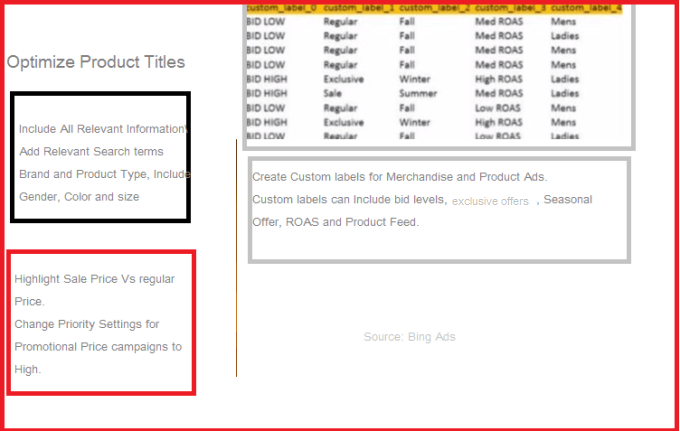Viewport: 680px width, 431px height.
Task: Select the custom_label_3 column header
Action: 509,8
